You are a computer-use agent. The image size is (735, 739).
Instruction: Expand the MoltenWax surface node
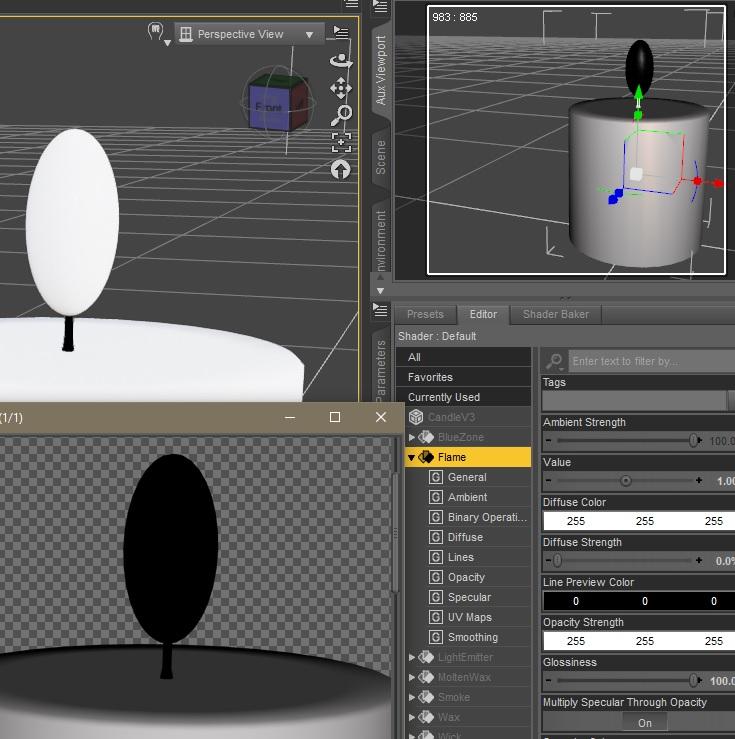point(411,677)
